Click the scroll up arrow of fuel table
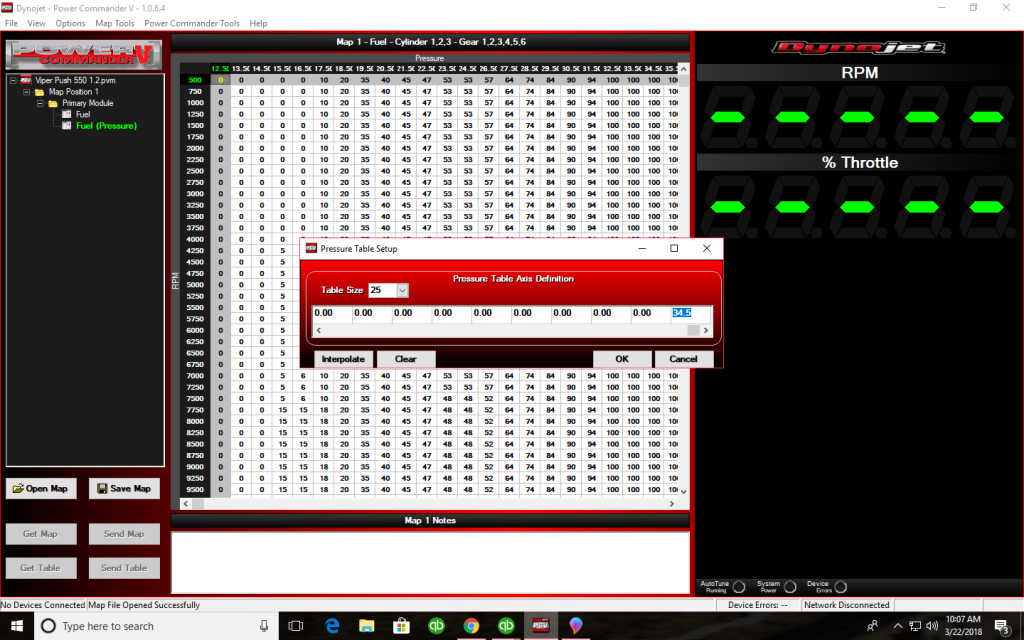The height and width of the screenshot is (640, 1024). tap(684, 69)
